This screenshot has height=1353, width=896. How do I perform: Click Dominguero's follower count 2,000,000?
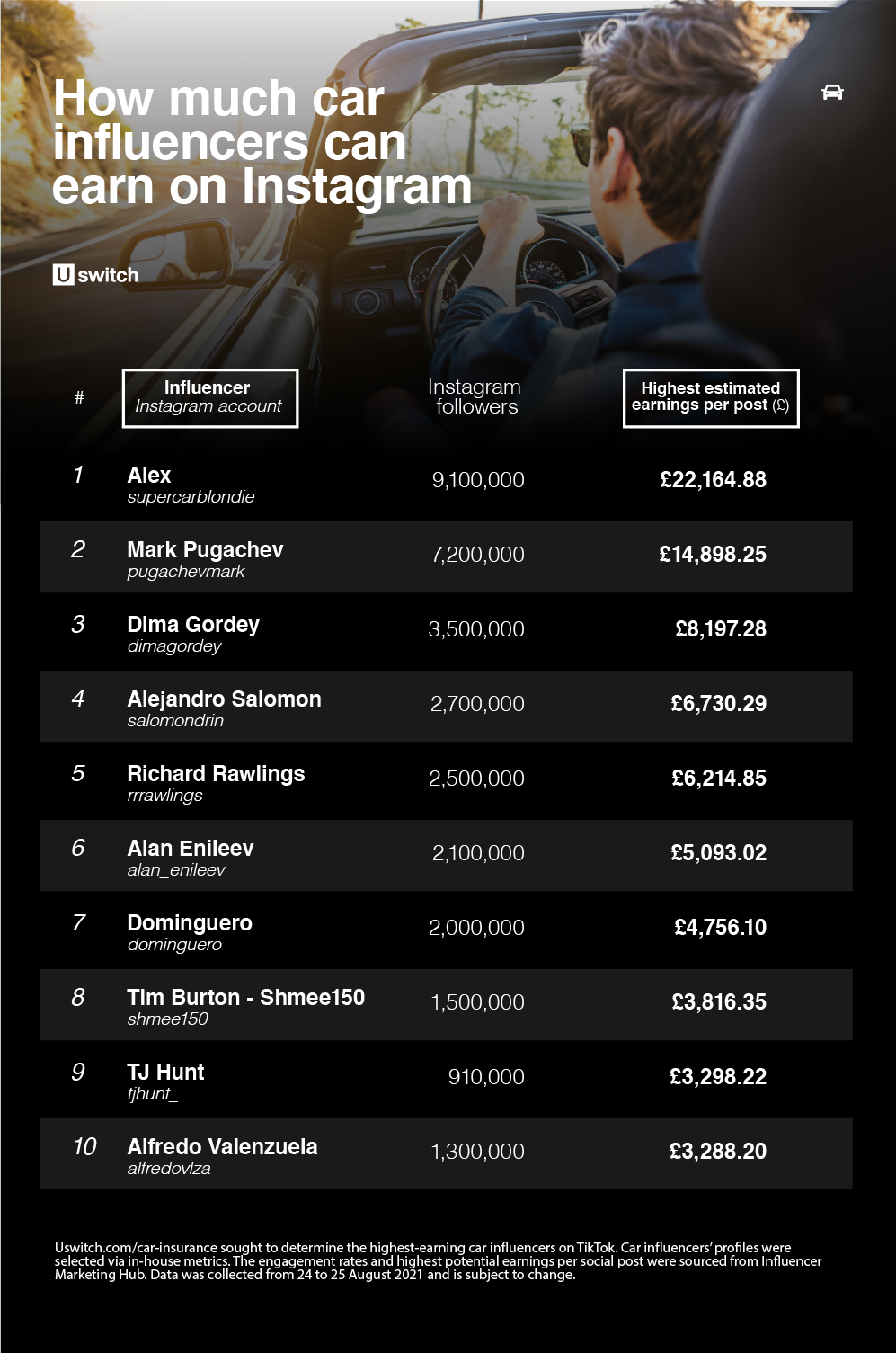[476, 927]
